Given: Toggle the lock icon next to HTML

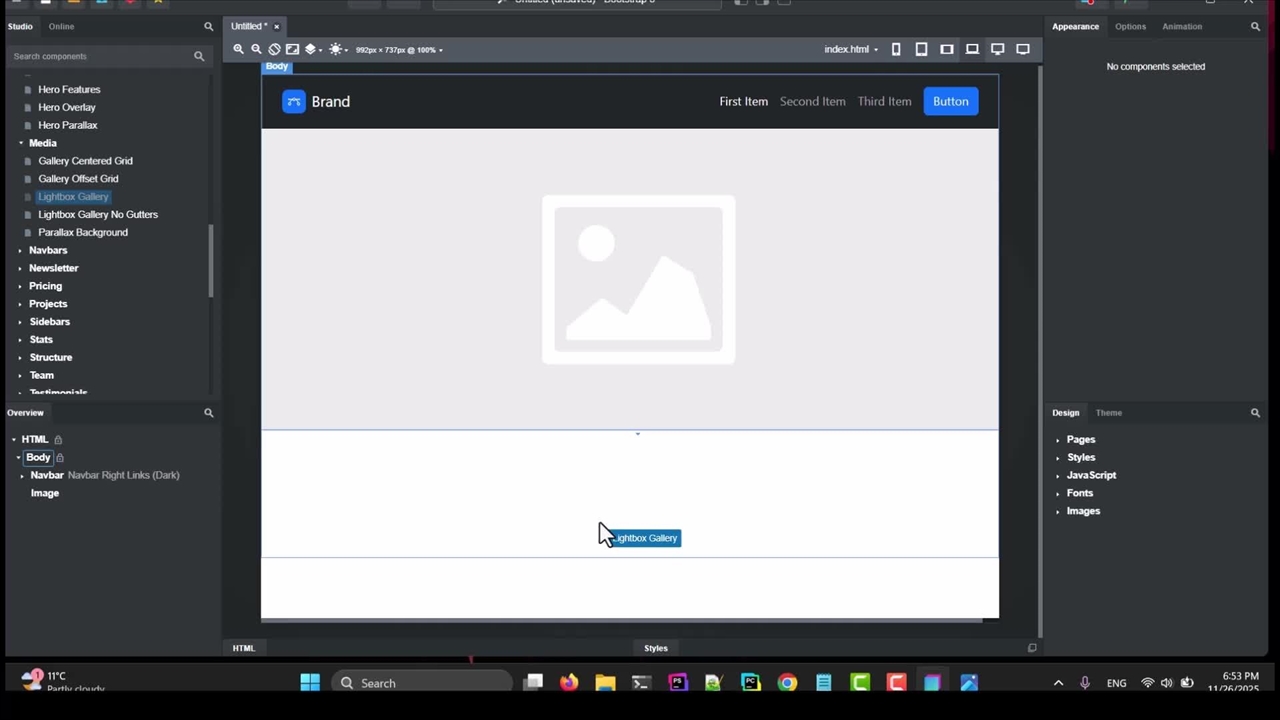Looking at the screenshot, I should [x=58, y=440].
